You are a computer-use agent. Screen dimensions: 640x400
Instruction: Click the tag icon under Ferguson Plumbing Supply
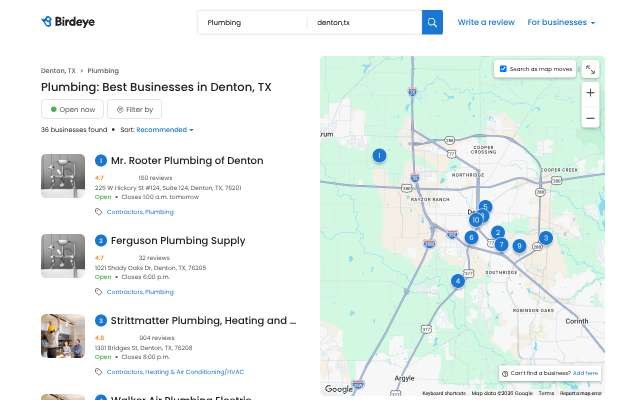98,292
